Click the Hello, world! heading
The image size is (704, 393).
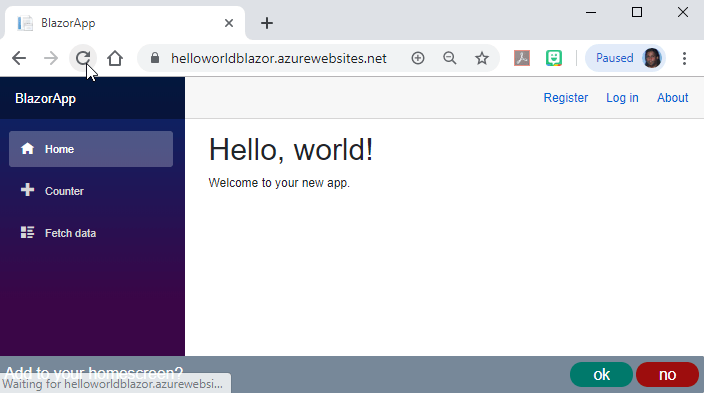[291, 150]
